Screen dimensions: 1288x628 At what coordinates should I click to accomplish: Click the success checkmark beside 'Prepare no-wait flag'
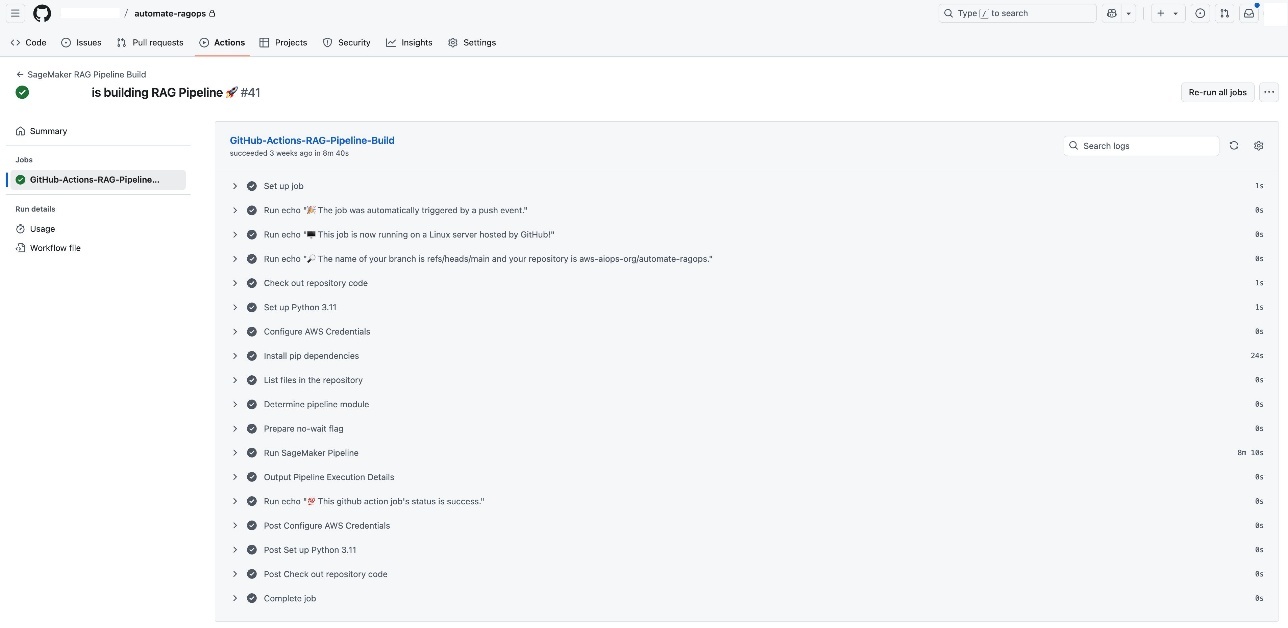[x=252, y=428]
